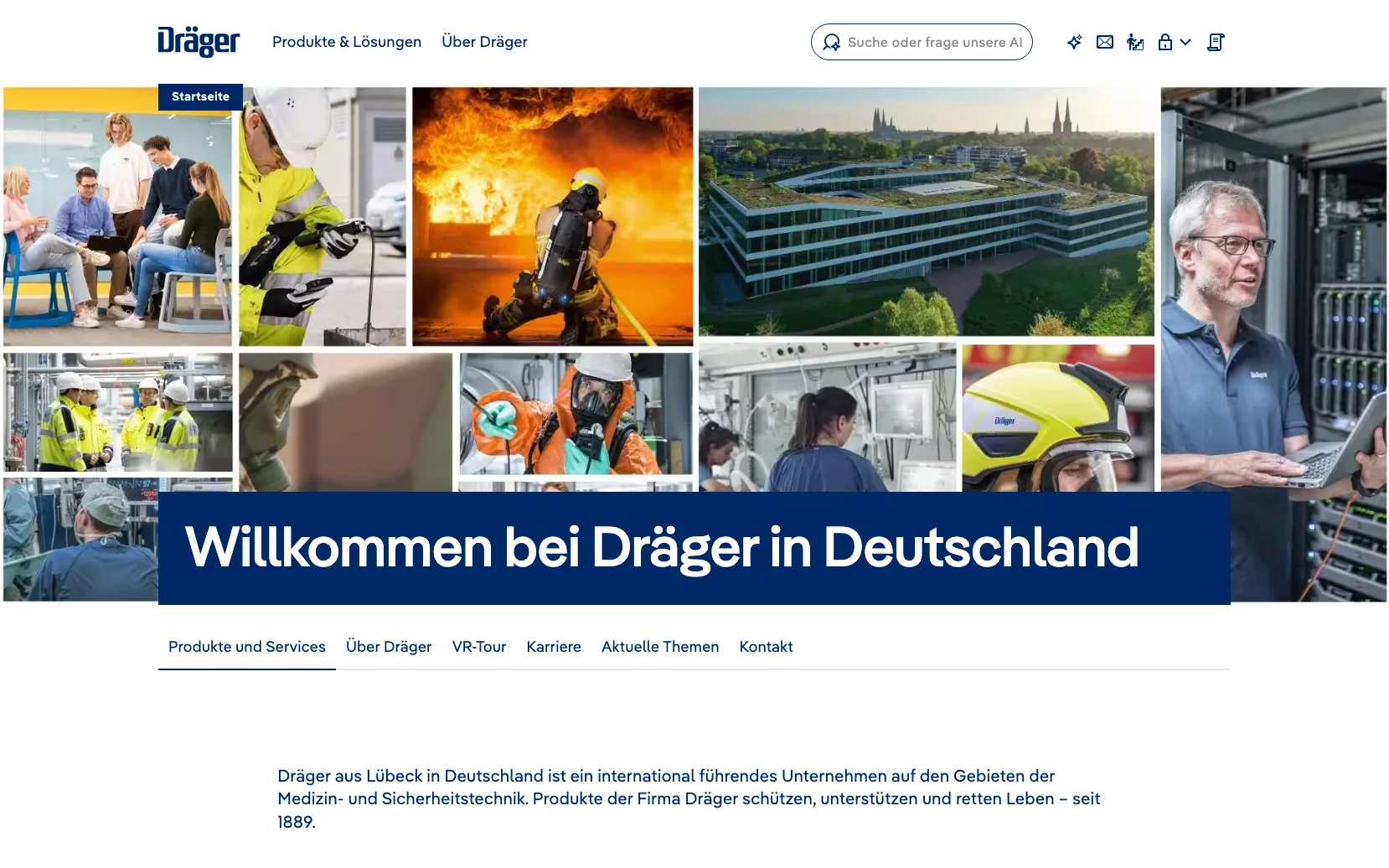Expand the login dropdown chevron

(1185, 42)
